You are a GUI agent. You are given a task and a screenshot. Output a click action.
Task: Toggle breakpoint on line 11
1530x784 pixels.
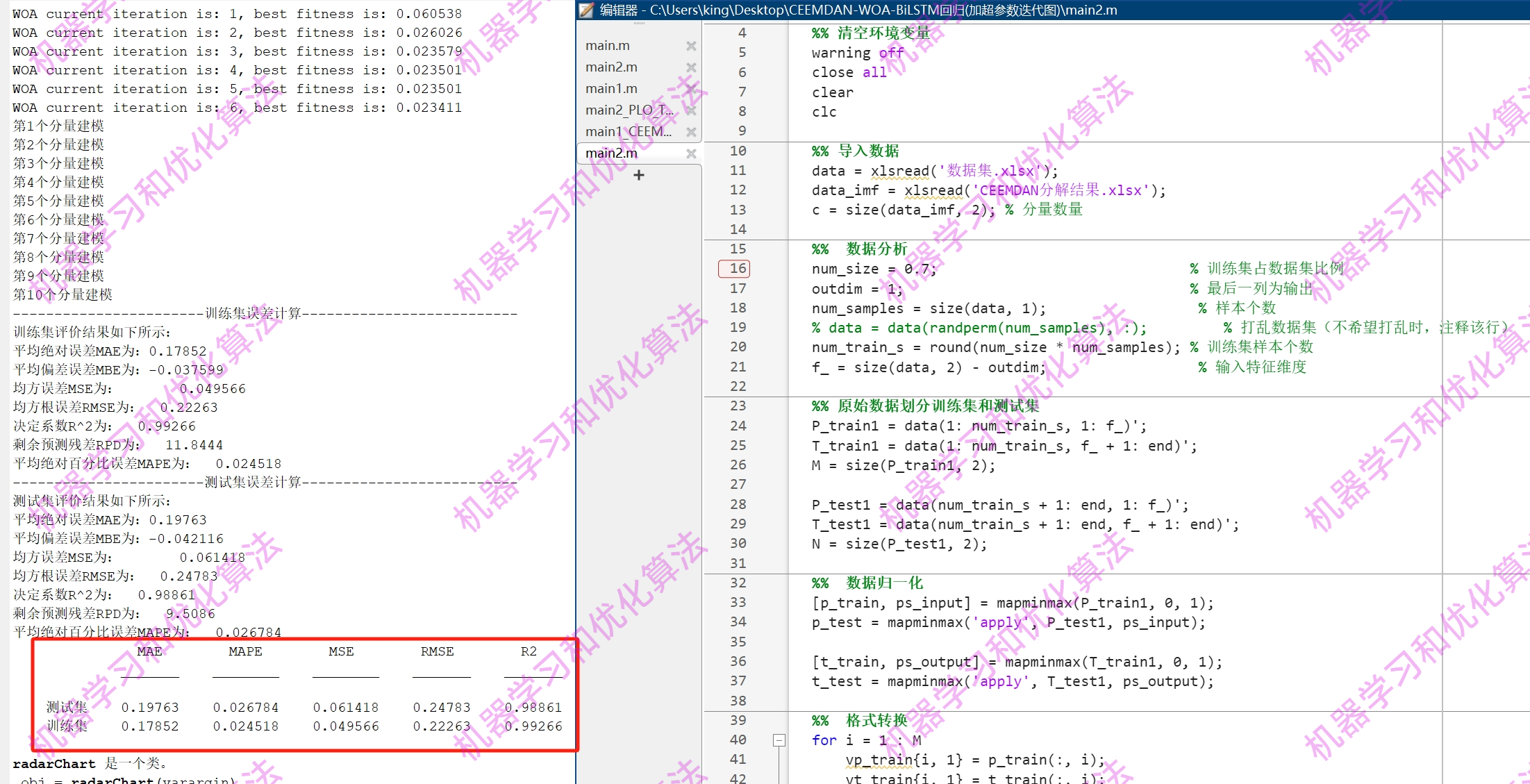click(738, 171)
